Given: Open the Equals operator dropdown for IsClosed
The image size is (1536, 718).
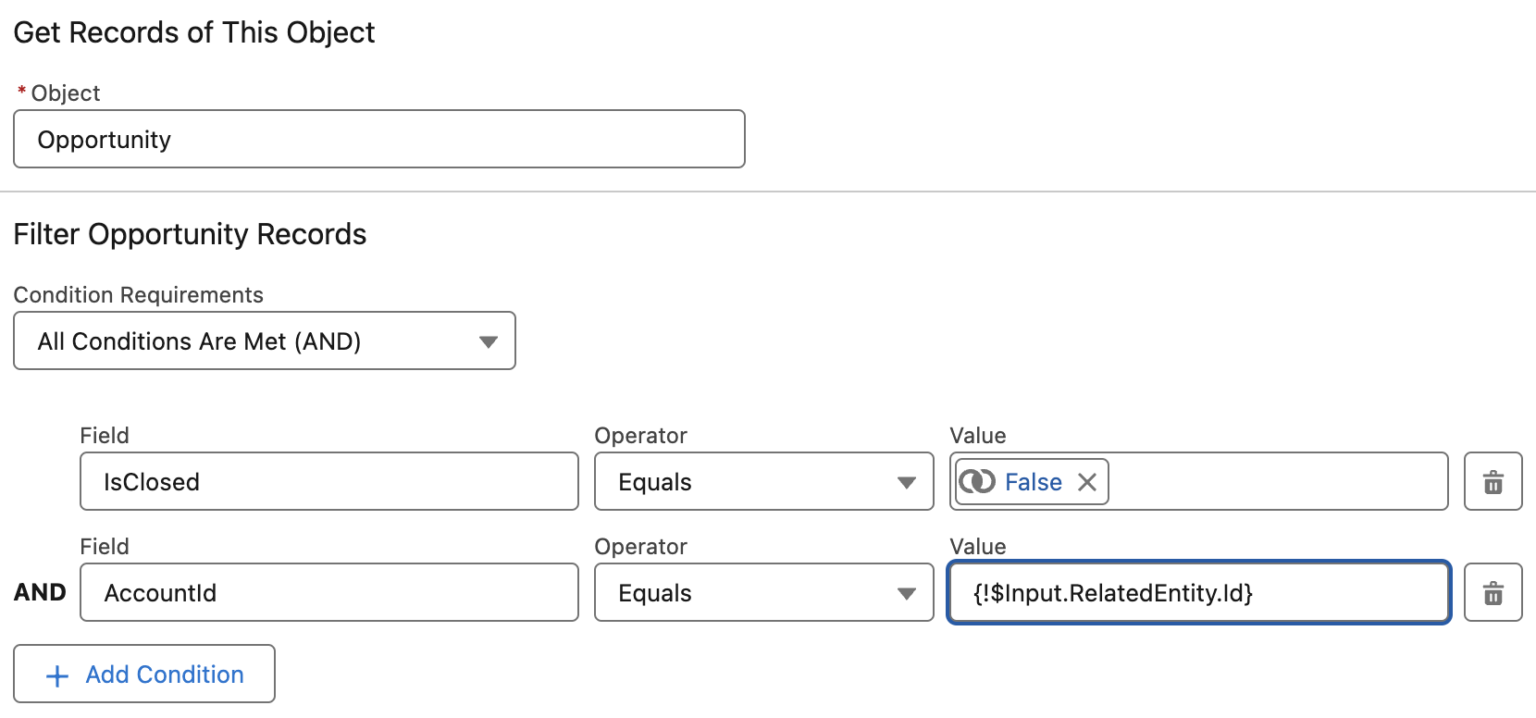Looking at the screenshot, I should tap(764, 482).
